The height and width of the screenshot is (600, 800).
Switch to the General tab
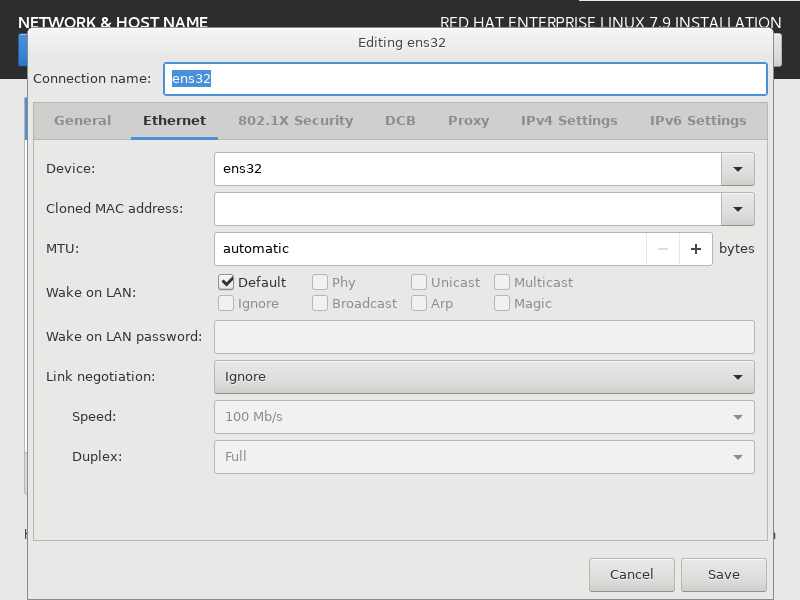coord(81,120)
